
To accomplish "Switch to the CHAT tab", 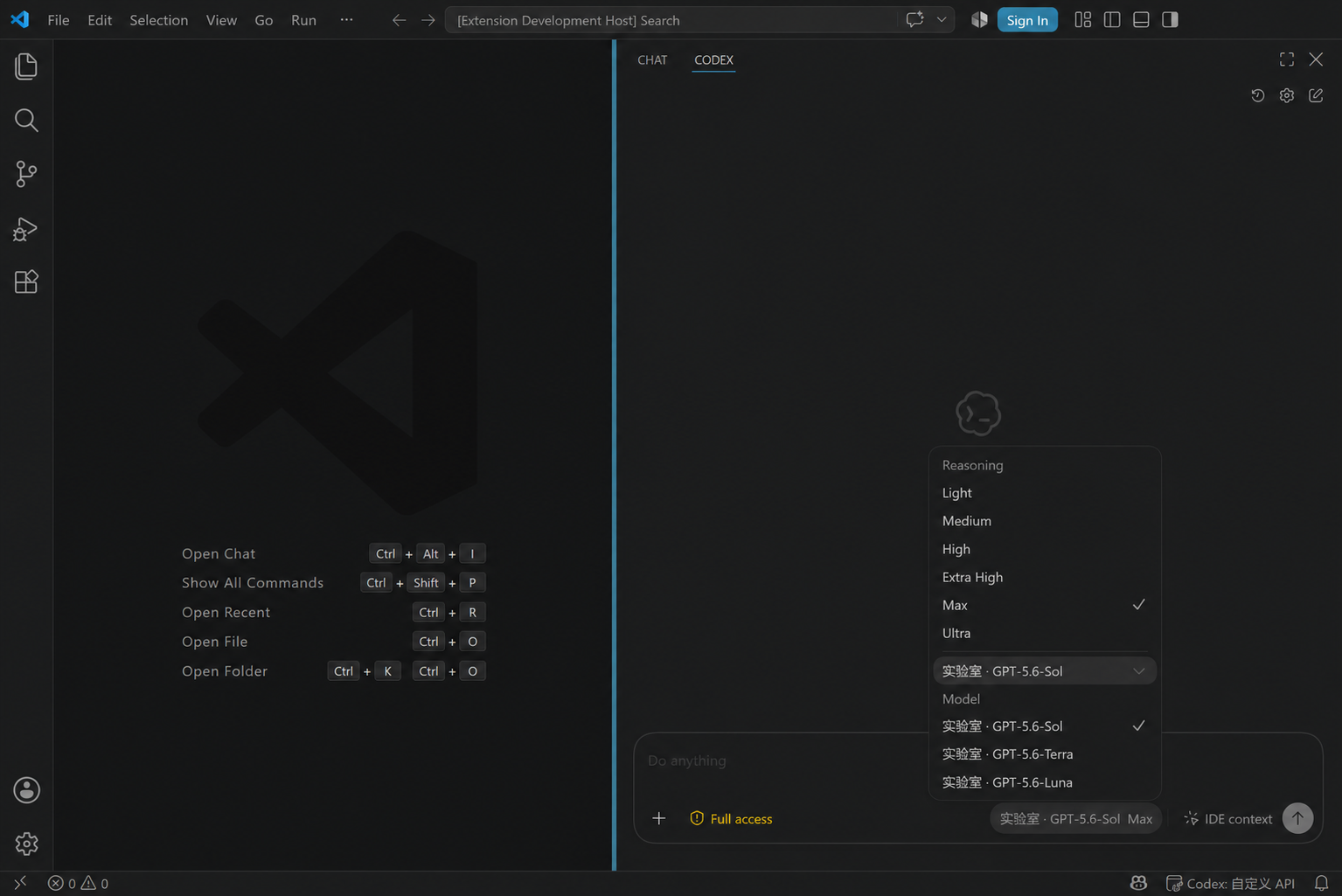I will [x=652, y=59].
